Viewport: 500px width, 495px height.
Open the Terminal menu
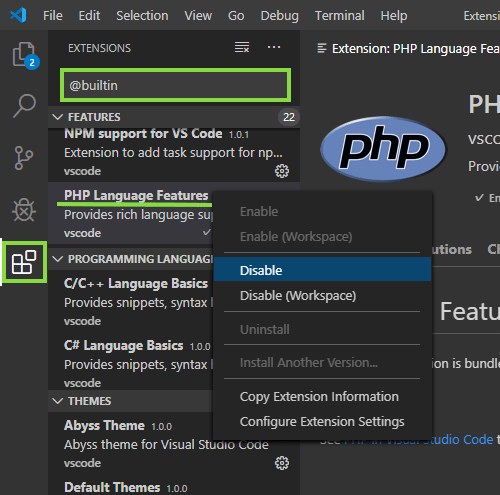[x=340, y=16]
